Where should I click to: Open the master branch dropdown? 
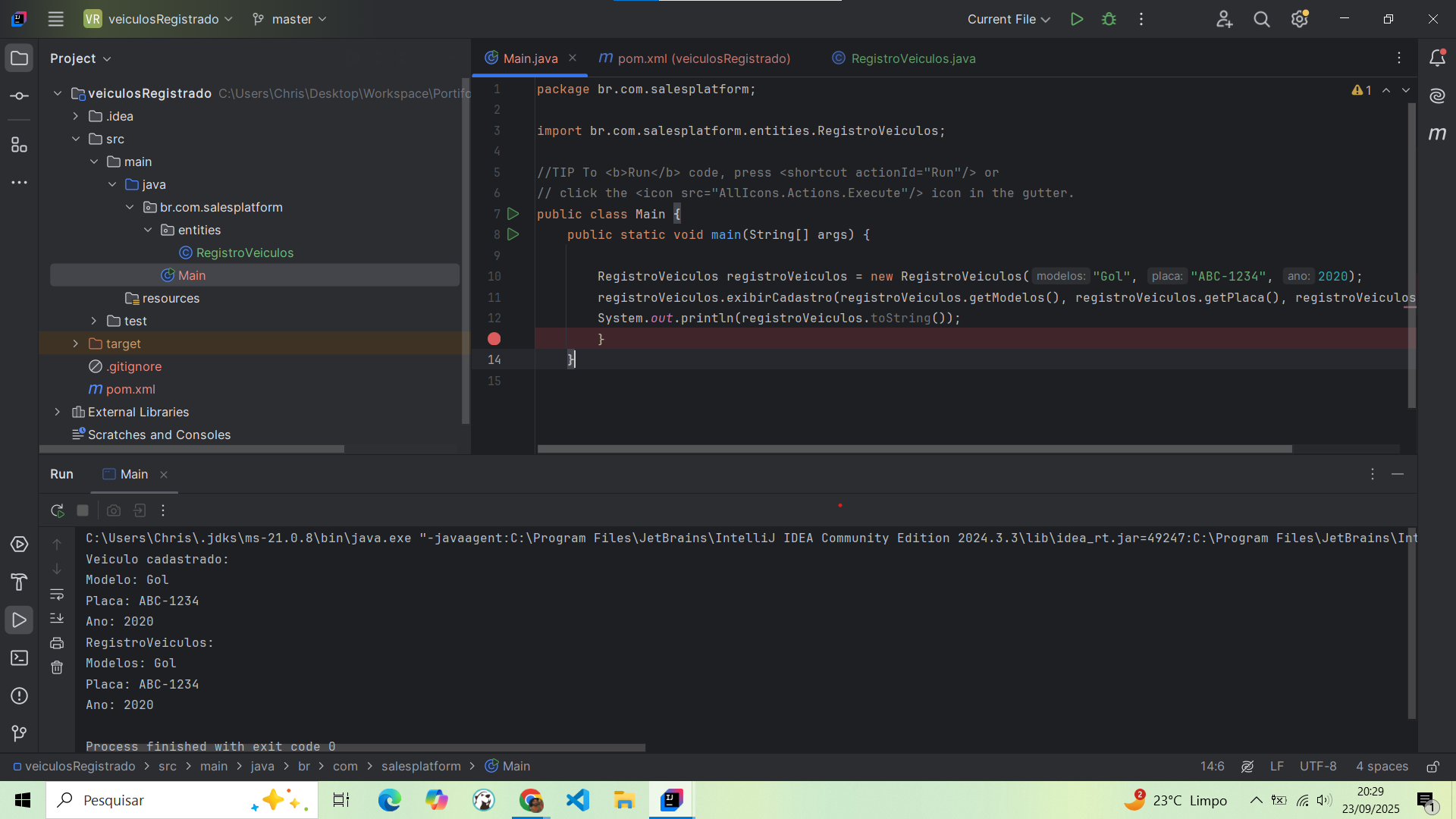pos(289,19)
